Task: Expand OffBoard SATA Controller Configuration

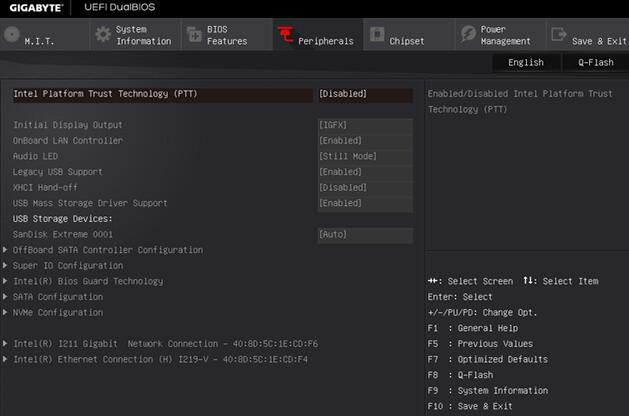Action: point(108,250)
